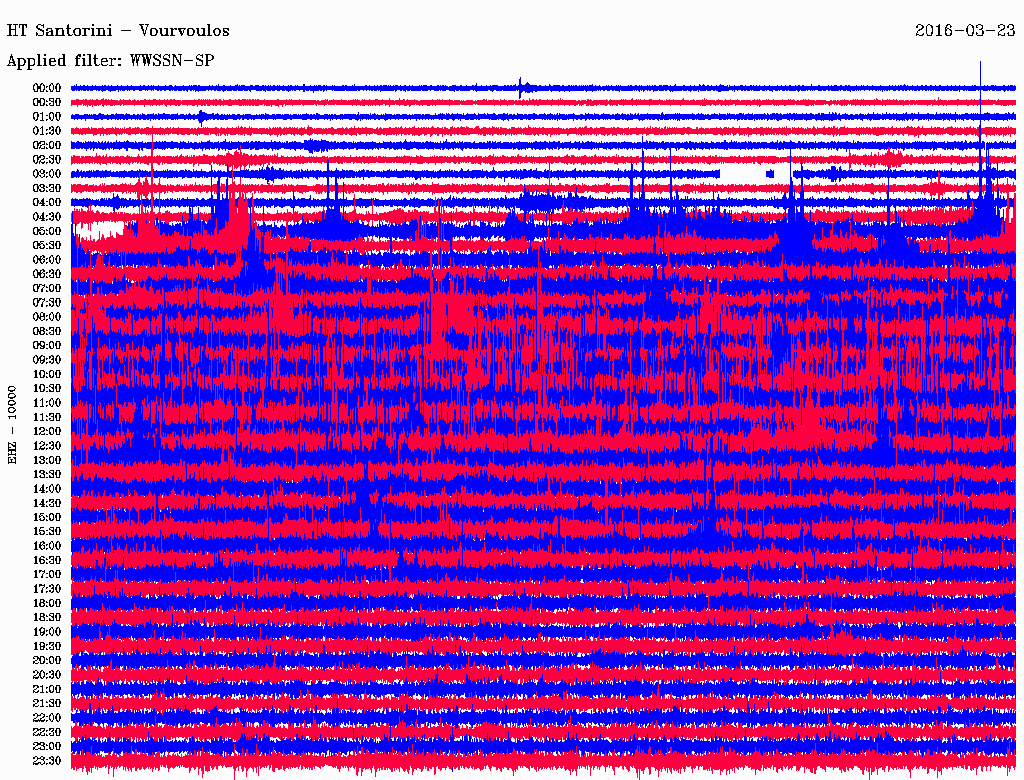Select the 23:00 time label
The width and height of the screenshot is (1024, 780).
[x=47, y=747]
